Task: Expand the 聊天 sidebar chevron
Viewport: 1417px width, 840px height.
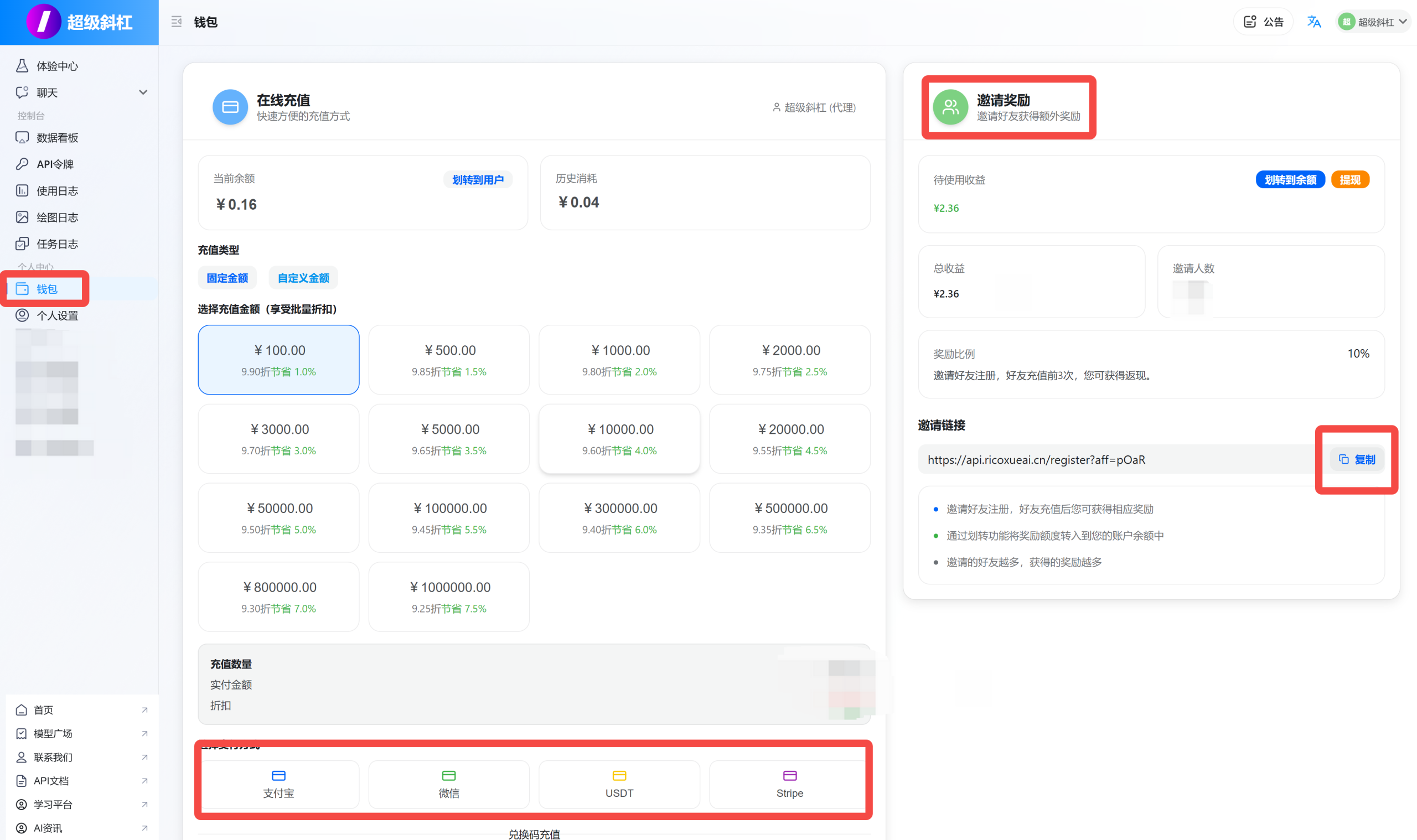Action: (x=143, y=92)
